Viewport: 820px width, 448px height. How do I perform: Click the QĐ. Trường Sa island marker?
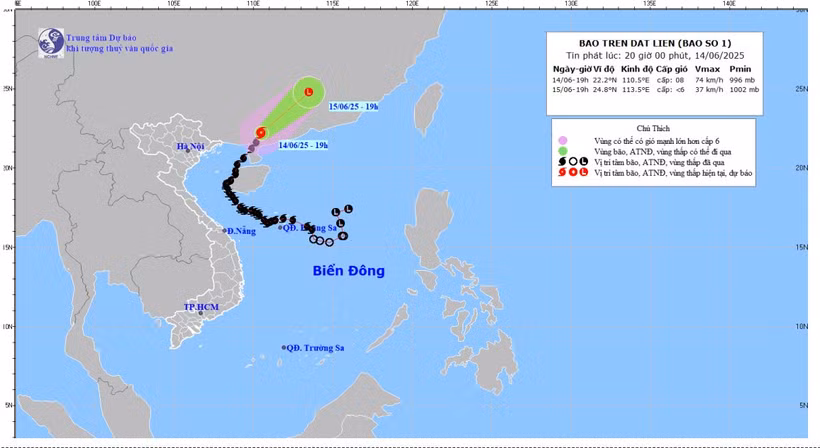point(283,348)
